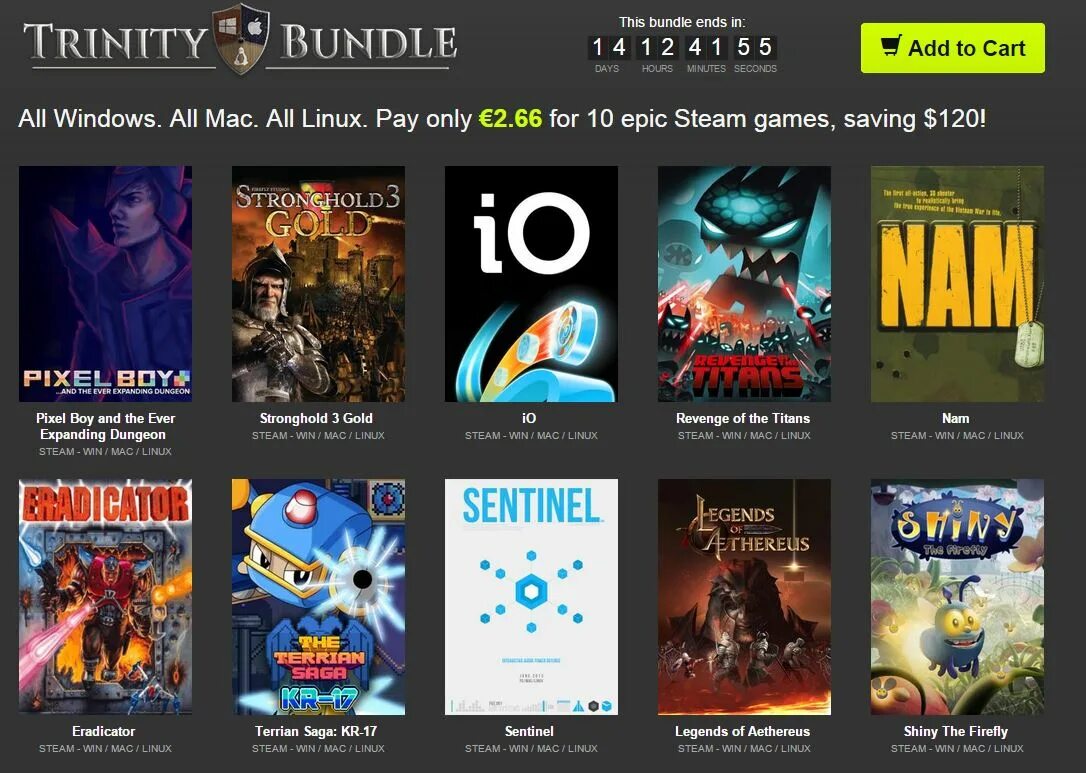Select the Terrian Saga KR-17 cover
Image resolution: width=1086 pixels, height=773 pixels.
319,596
